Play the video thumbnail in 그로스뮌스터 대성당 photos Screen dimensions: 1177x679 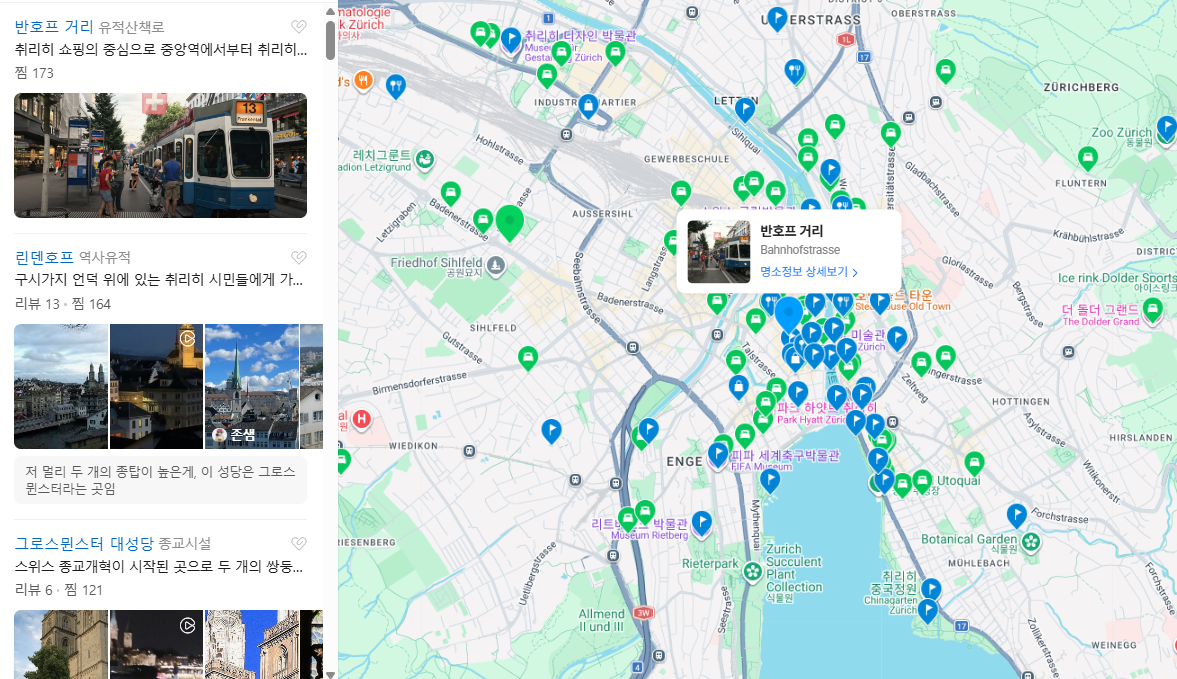[156, 644]
